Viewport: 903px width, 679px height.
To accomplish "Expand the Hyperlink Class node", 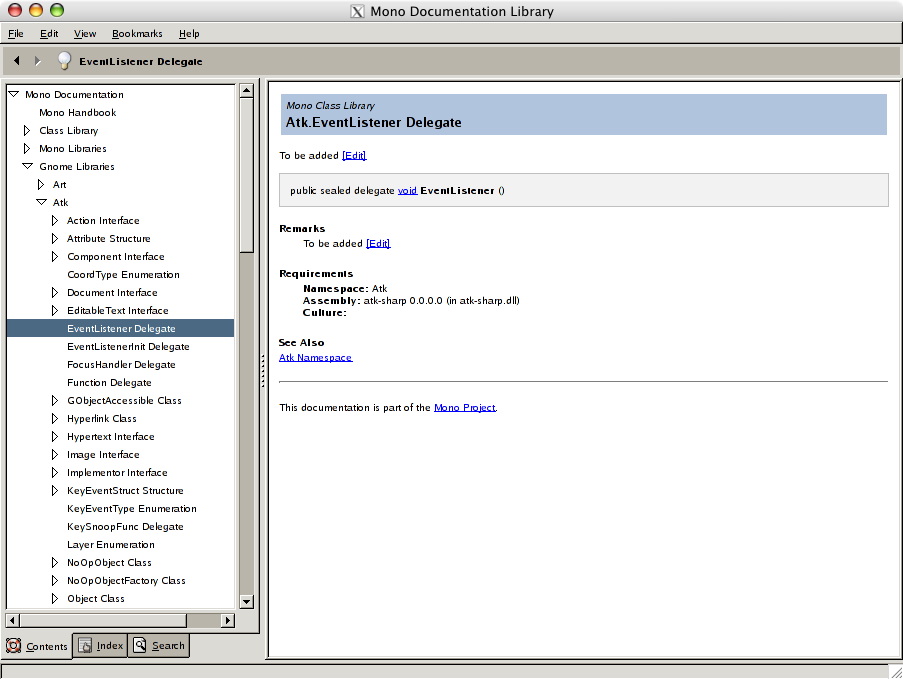I will (x=55, y=419).
